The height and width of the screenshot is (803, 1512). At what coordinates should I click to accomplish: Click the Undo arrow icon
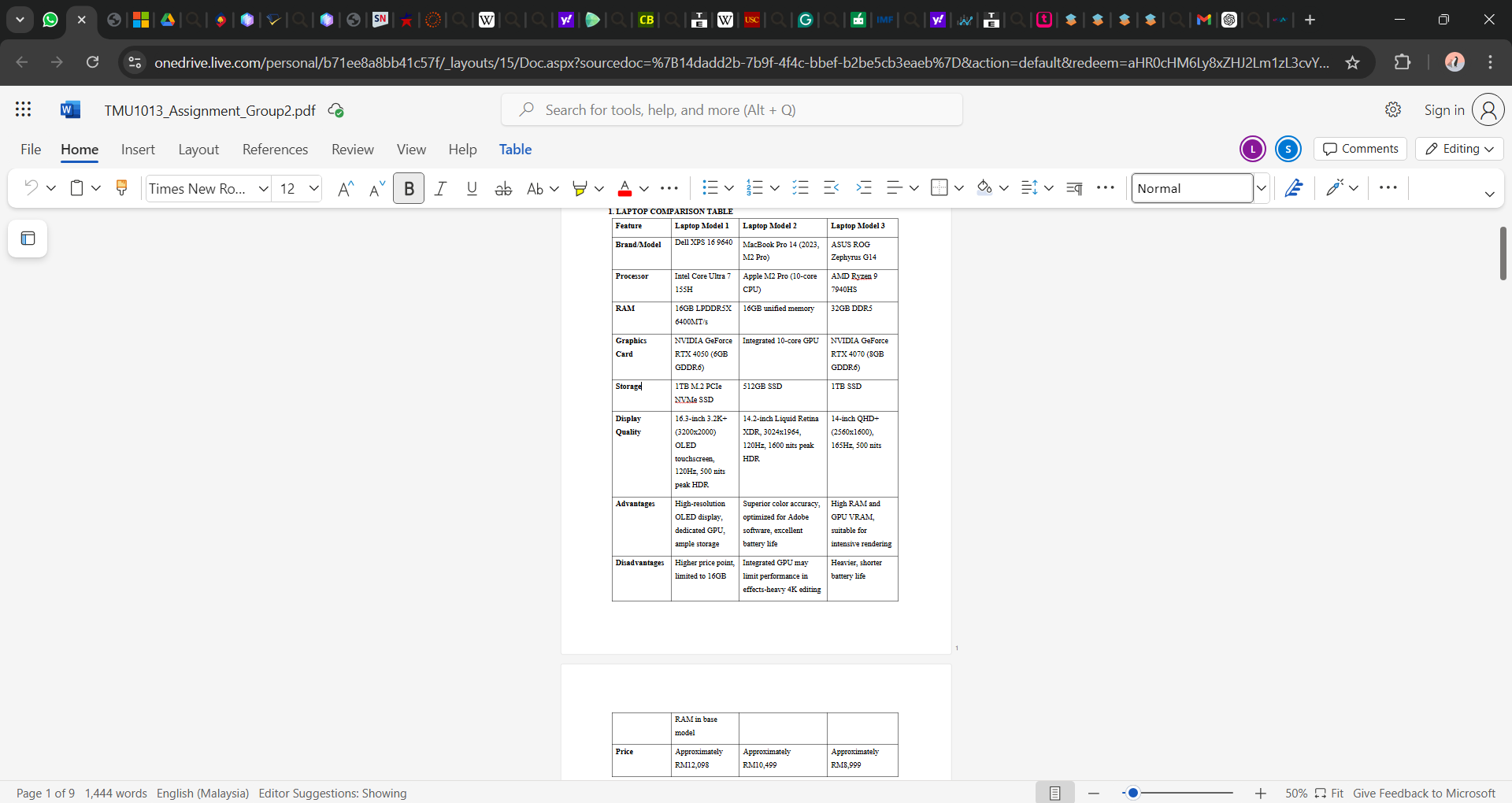(x=31, y=188)
